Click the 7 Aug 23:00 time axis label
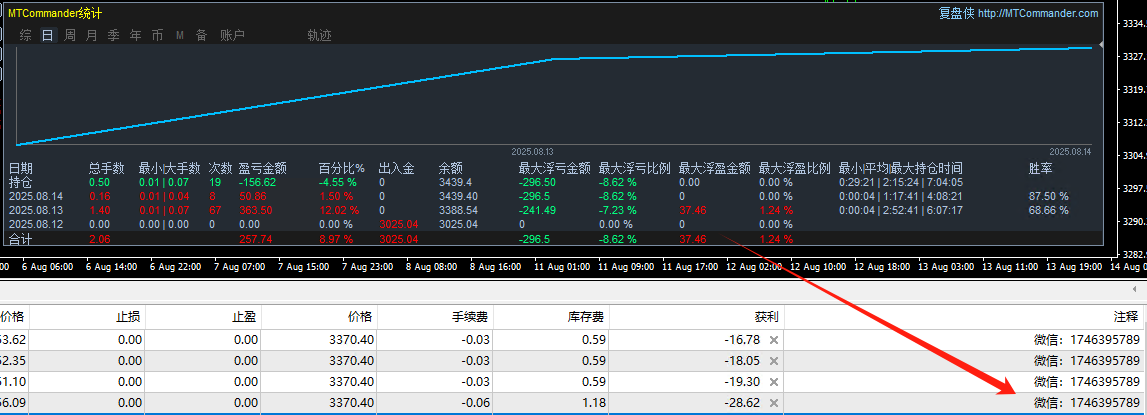1147x415 pixels. point(366,267)
